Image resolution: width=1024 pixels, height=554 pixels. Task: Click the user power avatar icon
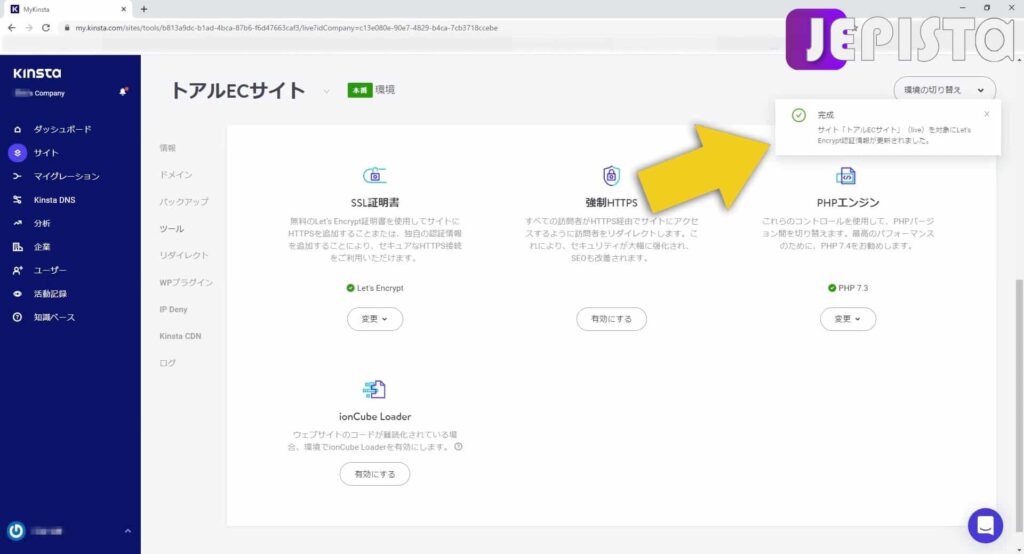point(16,531)
